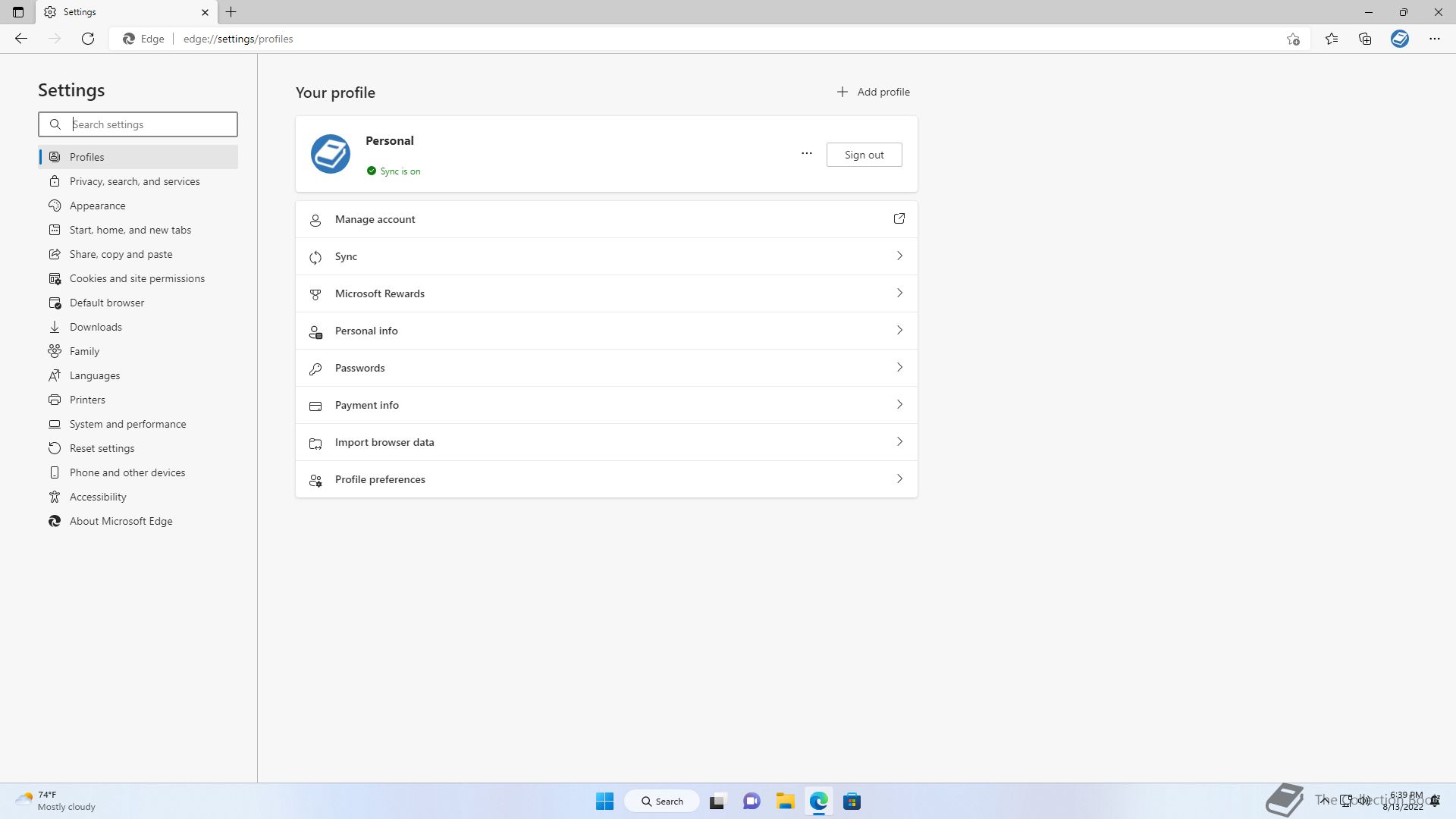This screenshot has height=819, width=1456.
Task: Click the Payment info card icon
Action: coord(315,406)
